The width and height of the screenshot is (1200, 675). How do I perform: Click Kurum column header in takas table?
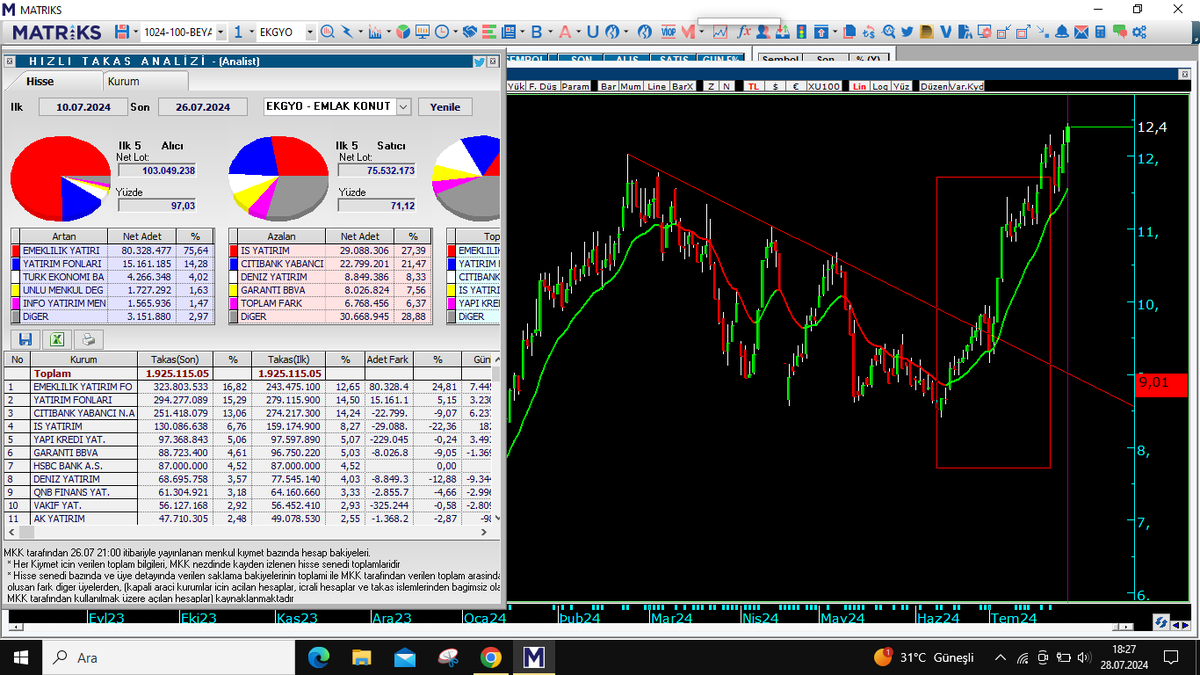pyautogui.click(x=83, y=358)
